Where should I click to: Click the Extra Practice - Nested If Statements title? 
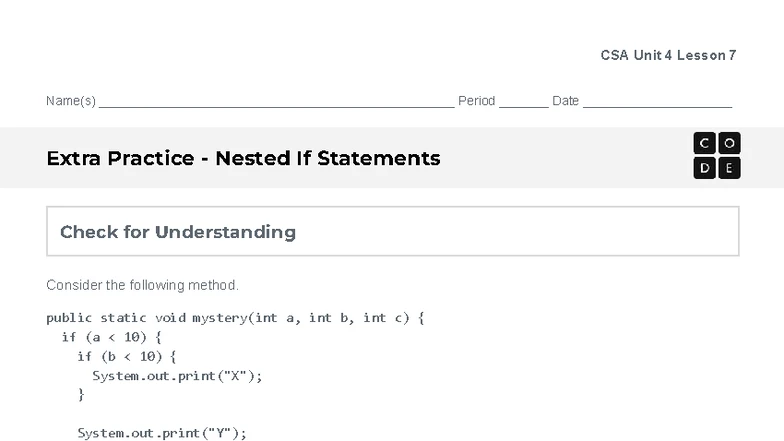(243, 158)
